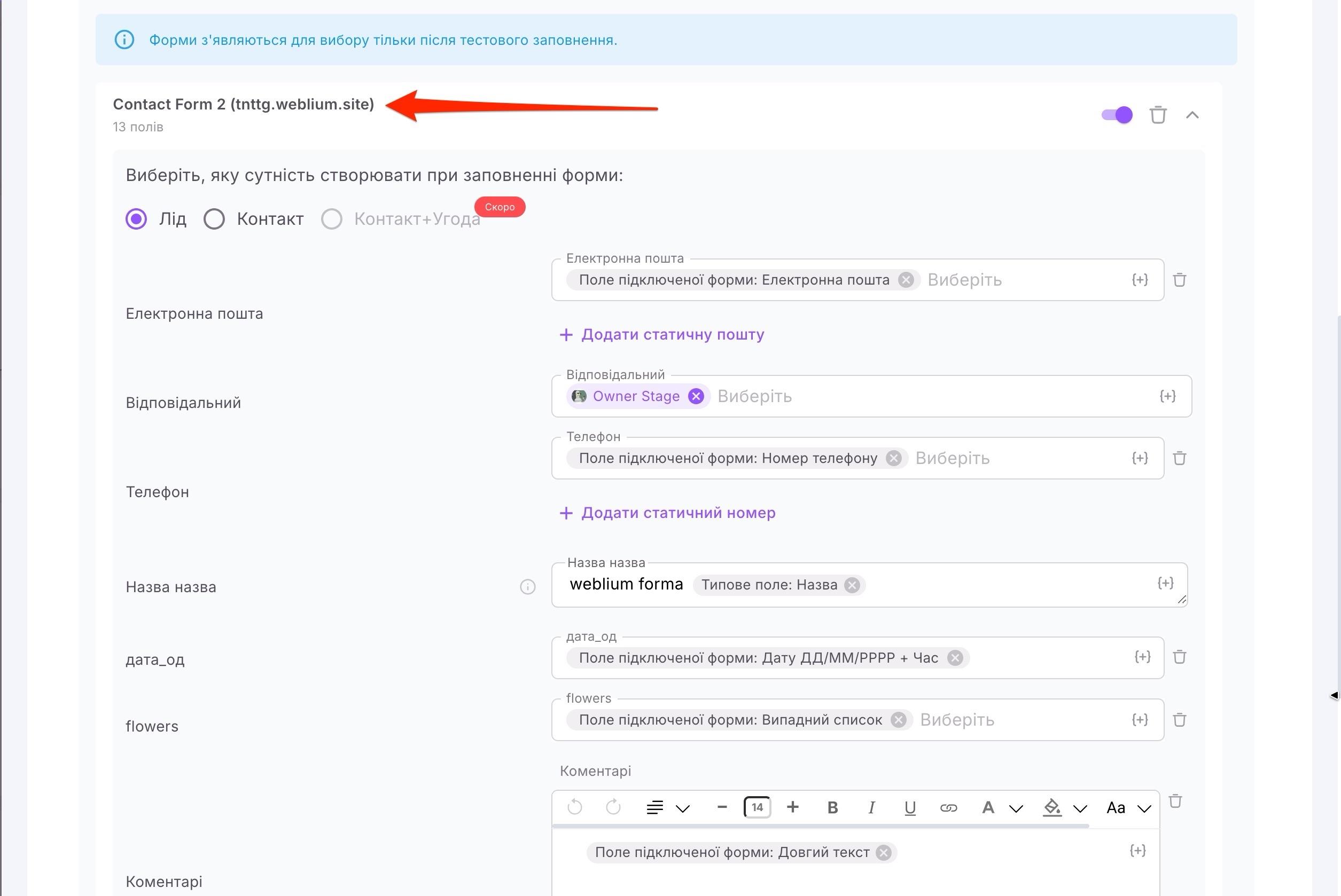Viewport: 1341px width, 896px height.
Task: Insert variable into comment editor
Action: pos(1137,850)
